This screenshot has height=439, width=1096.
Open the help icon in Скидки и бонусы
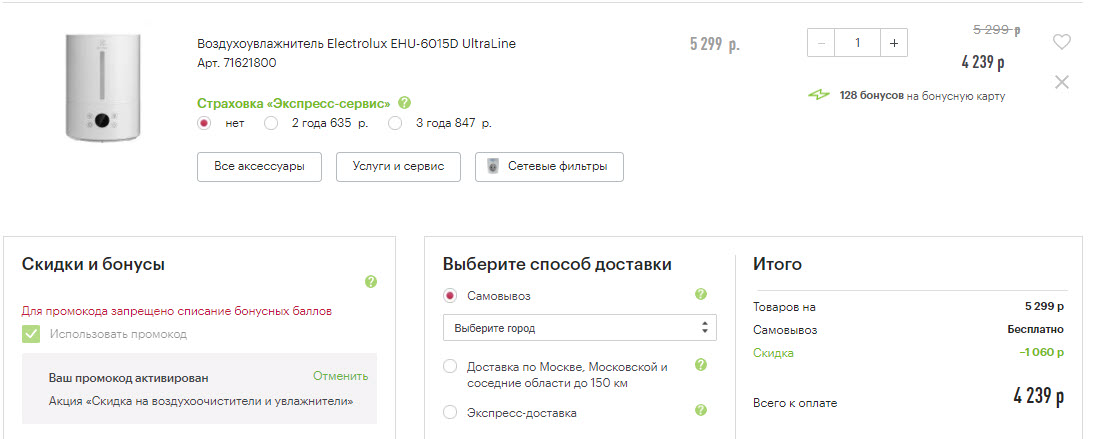pyautogui.click(x=371, y=282)
